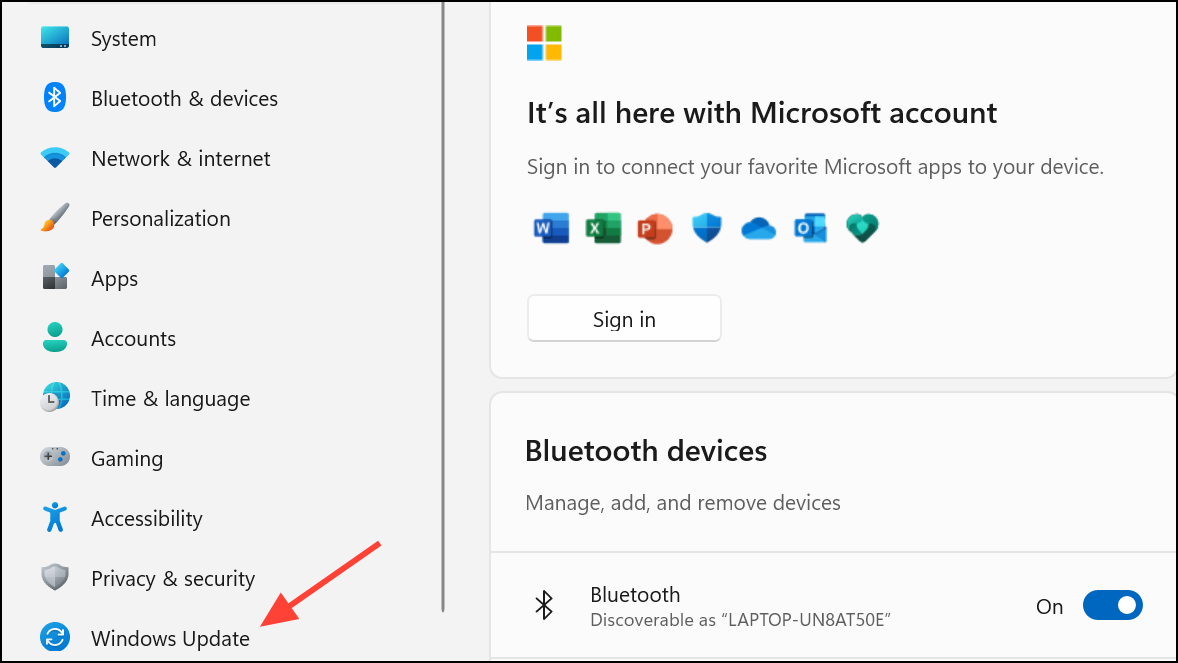The width and height of the screenshot is (1178, 663).
Task: Click the Word app icon
Action: coord(551,229)
